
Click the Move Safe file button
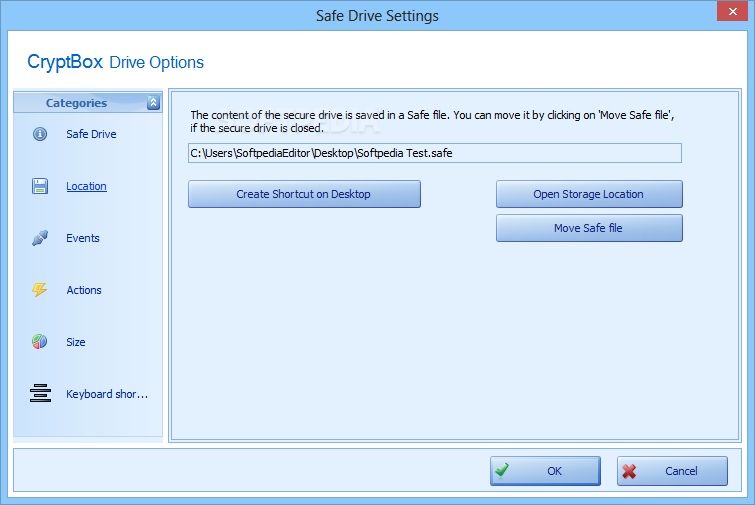tap(589, 228)
